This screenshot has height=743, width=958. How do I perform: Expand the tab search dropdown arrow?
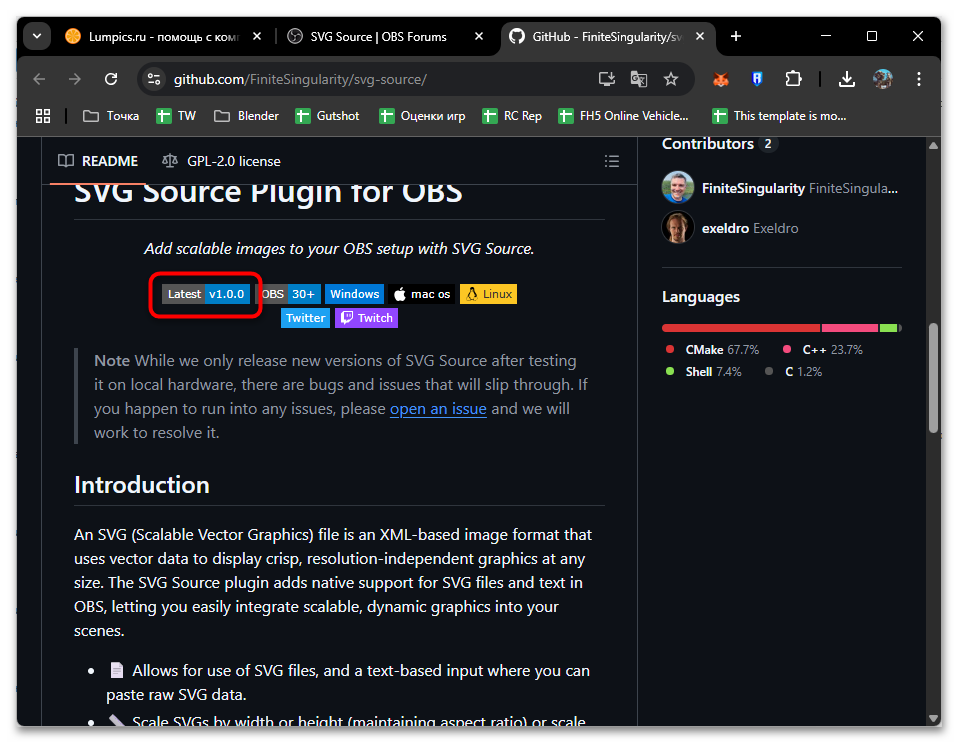pyautogui.click(x=37, y=36)
